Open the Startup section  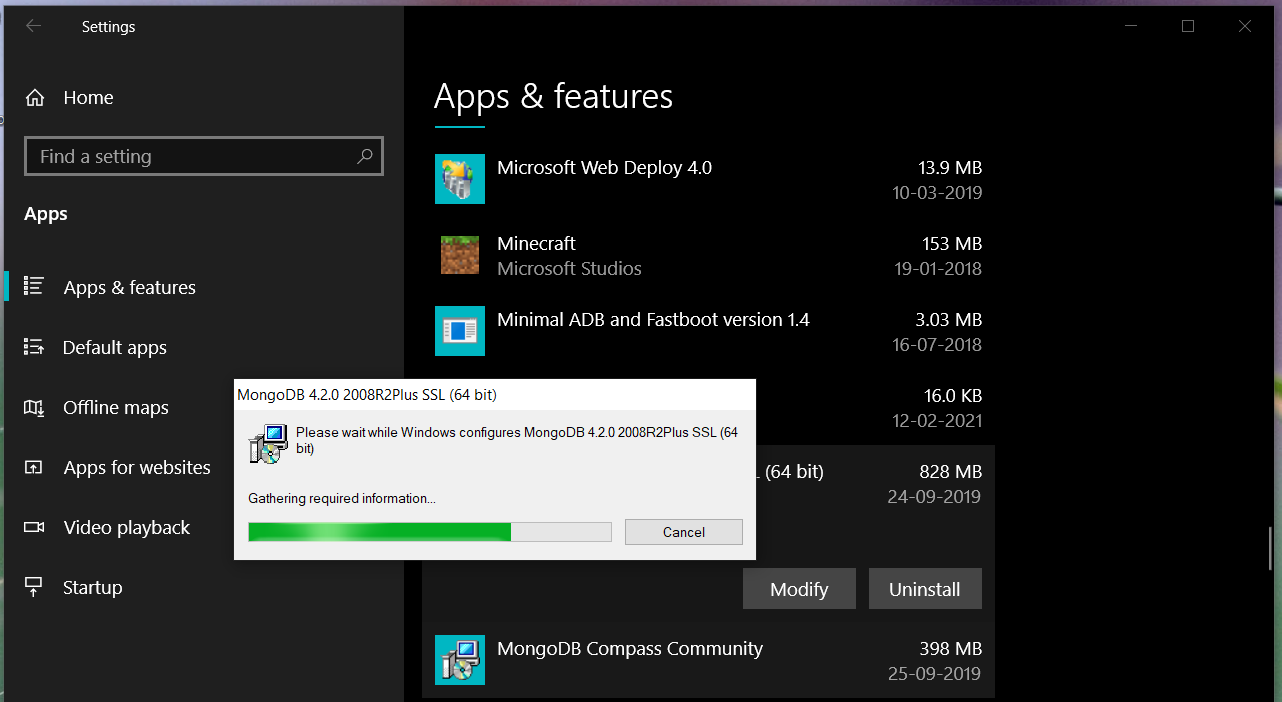click(93, 587)
